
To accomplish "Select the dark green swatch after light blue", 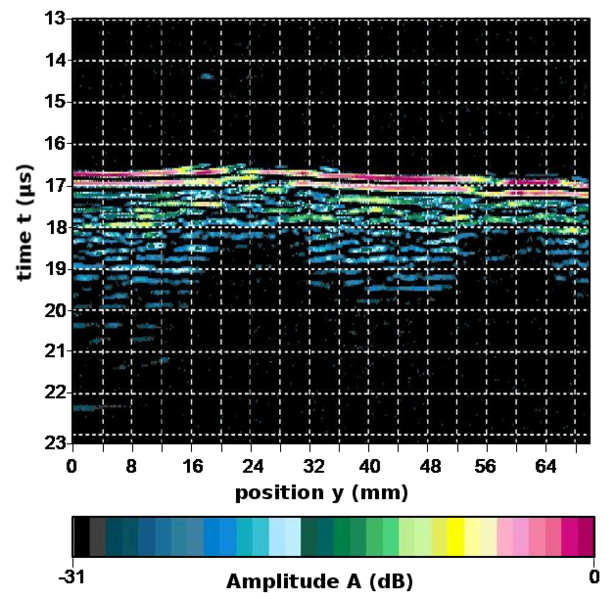I will (x=310, y=536).
